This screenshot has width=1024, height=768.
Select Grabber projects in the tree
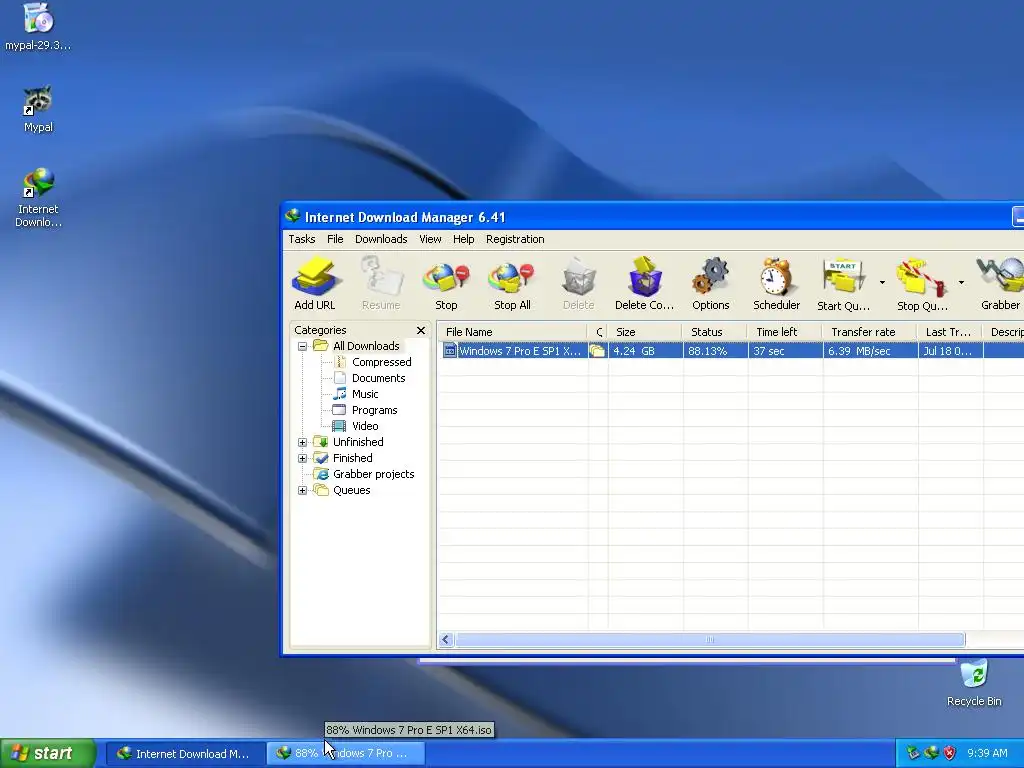click(x=374, y=474)
